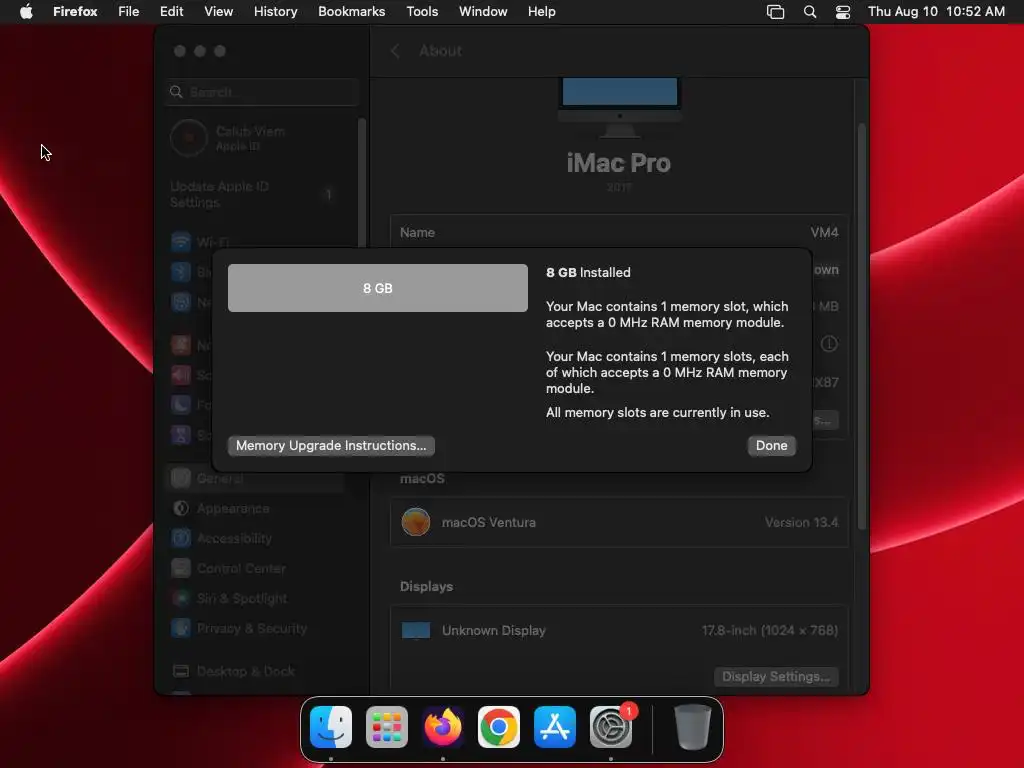Click the Name row value VM4
This screenshot has width=1024, height=768.
click(x=824, y=232)
